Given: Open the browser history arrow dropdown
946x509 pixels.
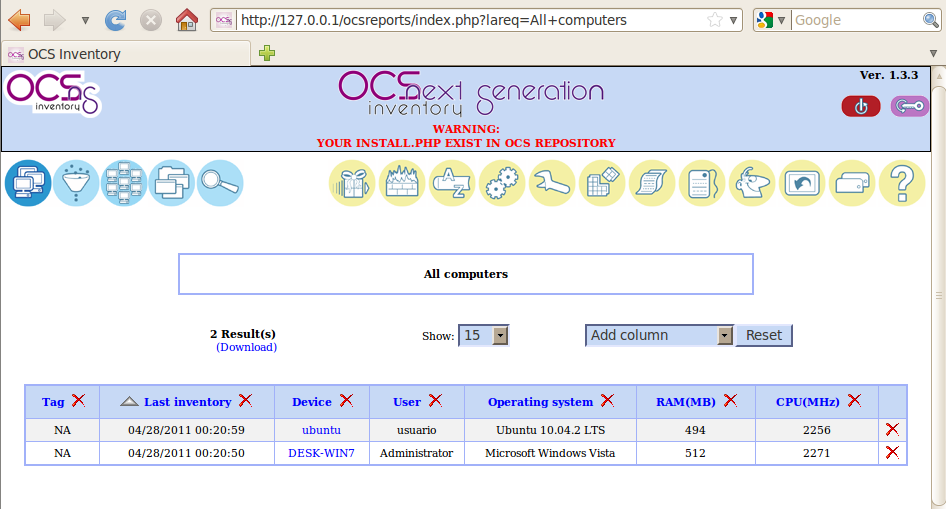Looking at the screenshot, I should [x=85, y=21].
